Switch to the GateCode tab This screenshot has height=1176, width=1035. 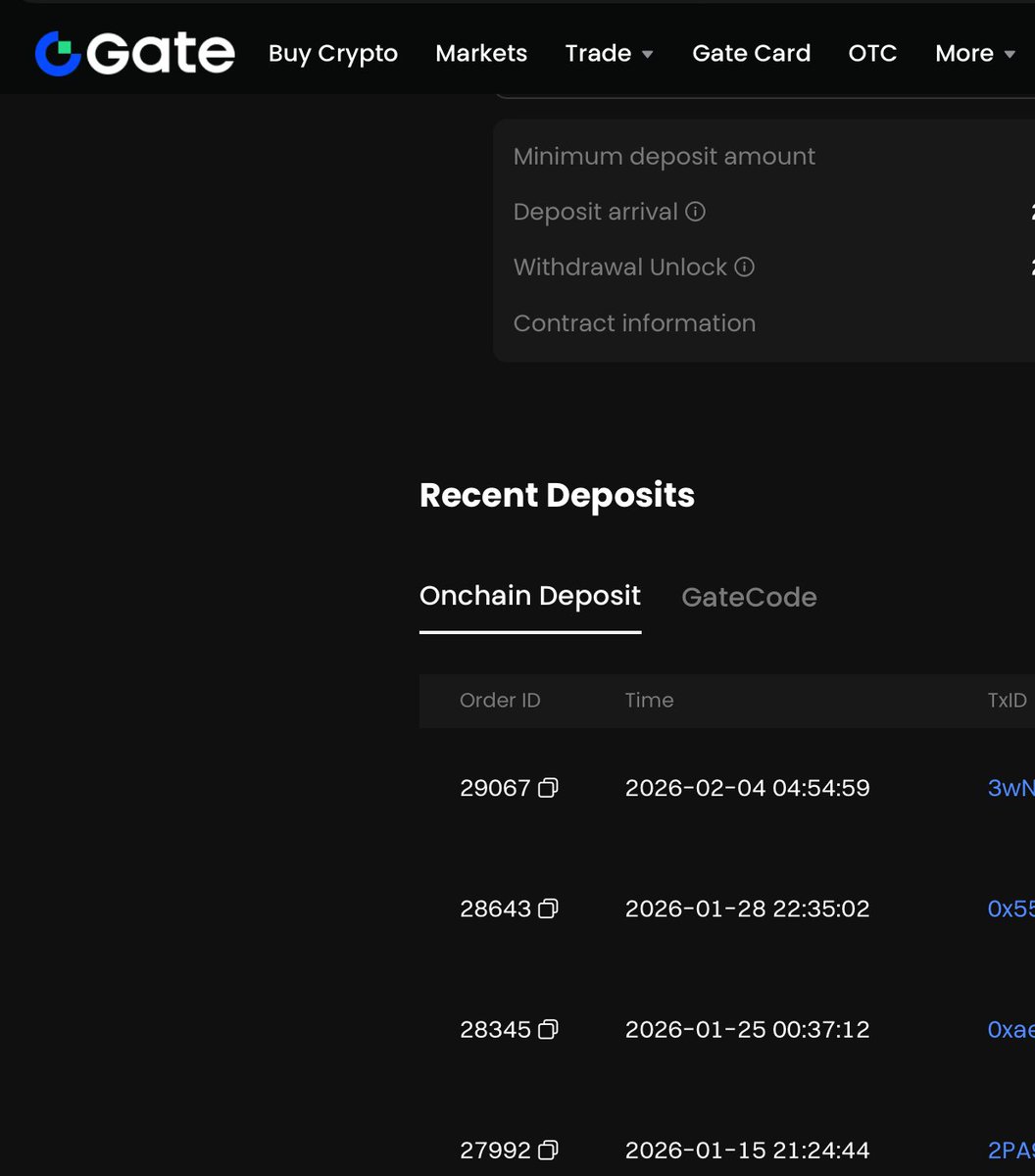click(x=749, y=597)
